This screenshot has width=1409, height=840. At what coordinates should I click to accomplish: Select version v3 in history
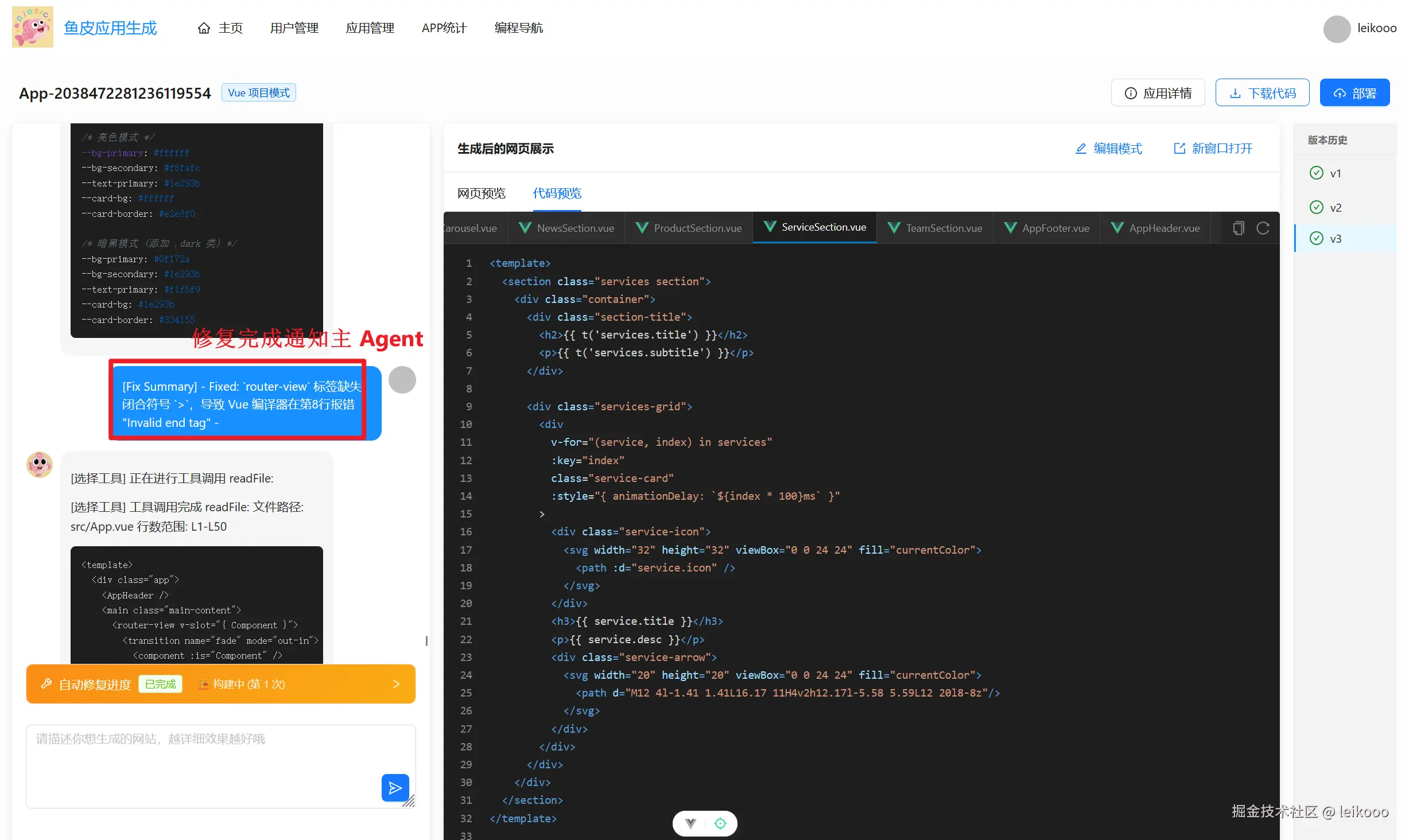pyautogui.click(x=1335, y=239)
